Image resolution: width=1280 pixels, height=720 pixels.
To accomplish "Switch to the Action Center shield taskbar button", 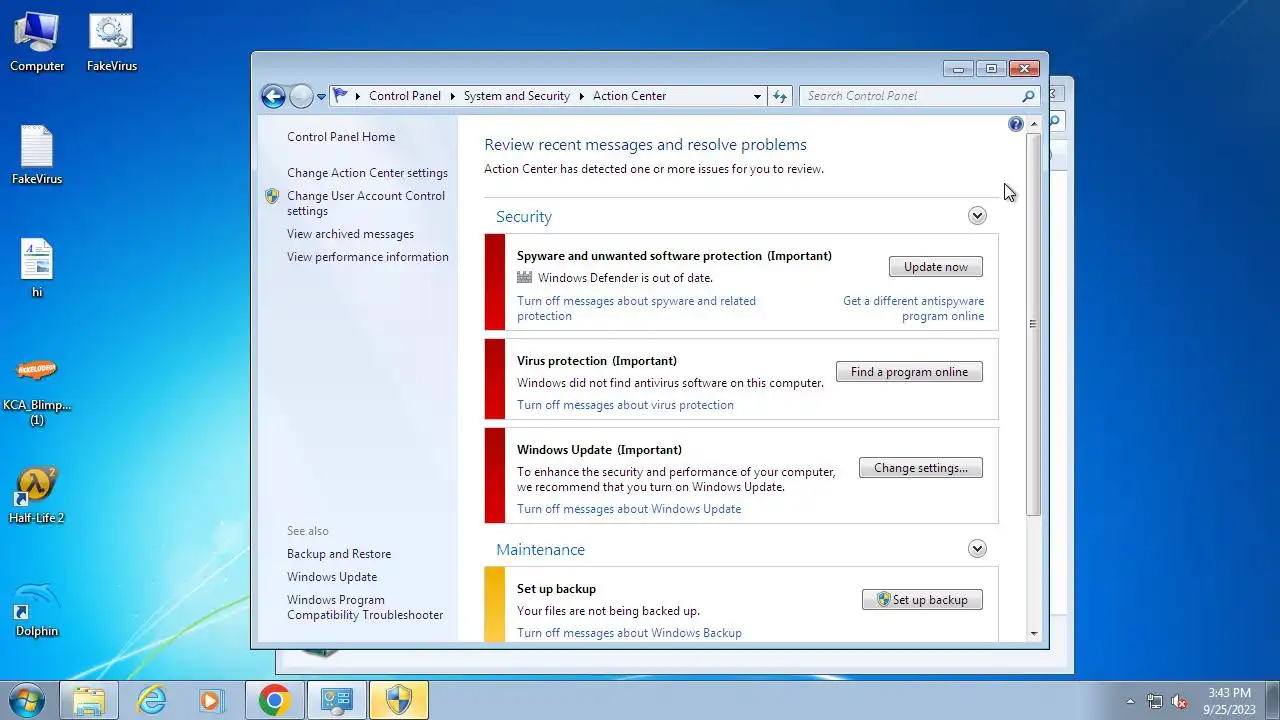I will click(399, 701).
